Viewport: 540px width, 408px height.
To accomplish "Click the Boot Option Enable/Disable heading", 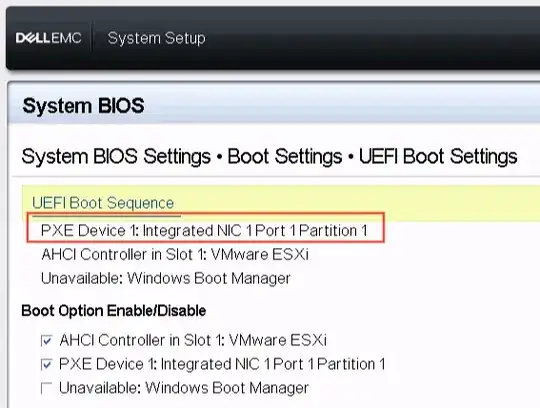I will [x=114, y=311].
